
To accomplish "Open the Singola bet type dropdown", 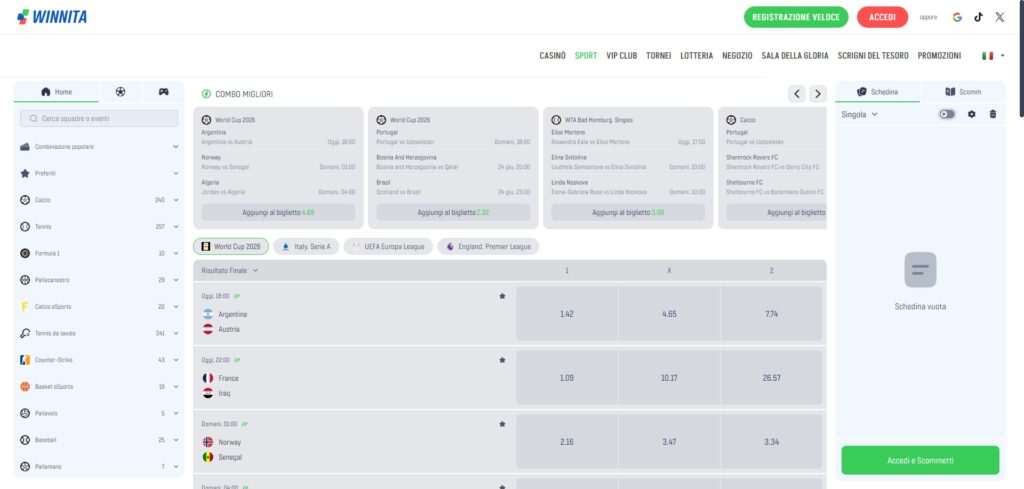I will click(859, 114).
